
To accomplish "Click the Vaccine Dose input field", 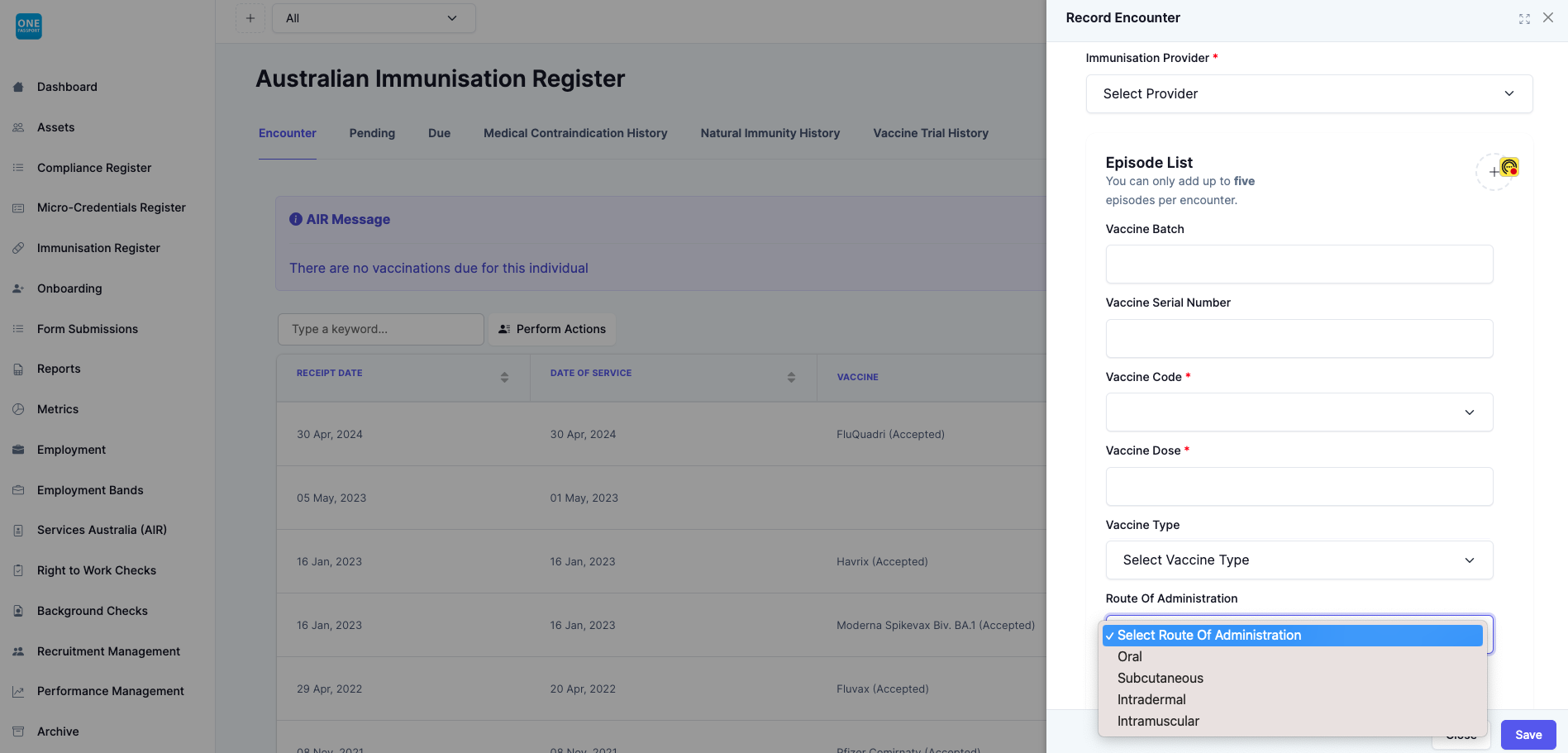I will 1299,486.
